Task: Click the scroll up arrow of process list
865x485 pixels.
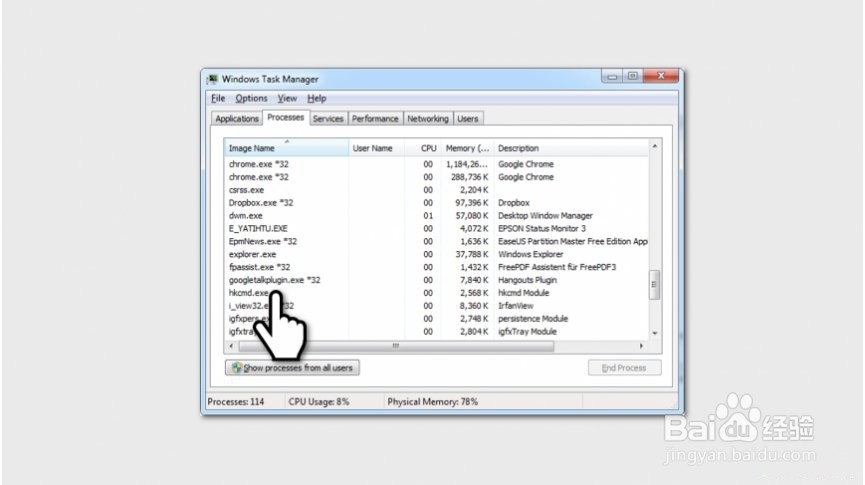Action: coord(655,146)
